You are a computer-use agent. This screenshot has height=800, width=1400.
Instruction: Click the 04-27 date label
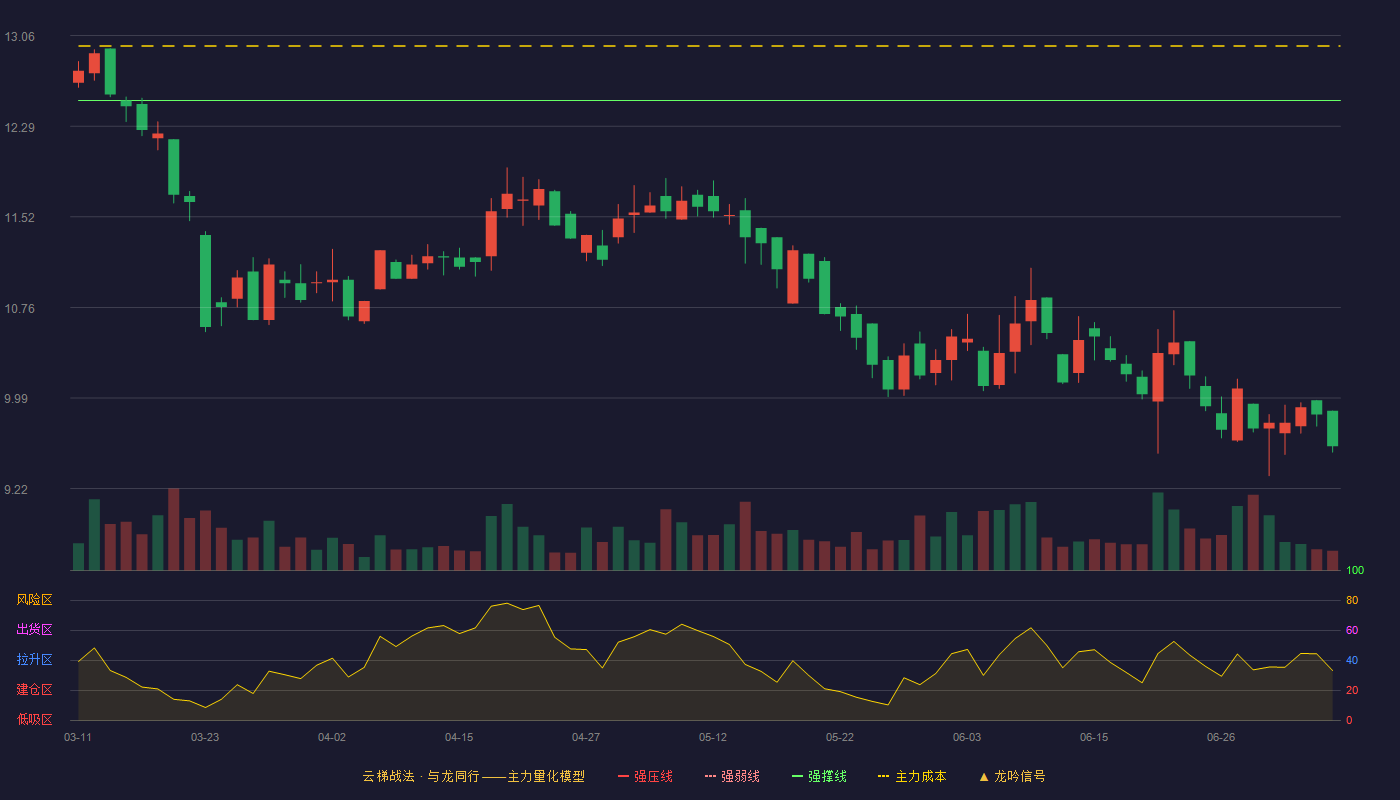point(586,737)
